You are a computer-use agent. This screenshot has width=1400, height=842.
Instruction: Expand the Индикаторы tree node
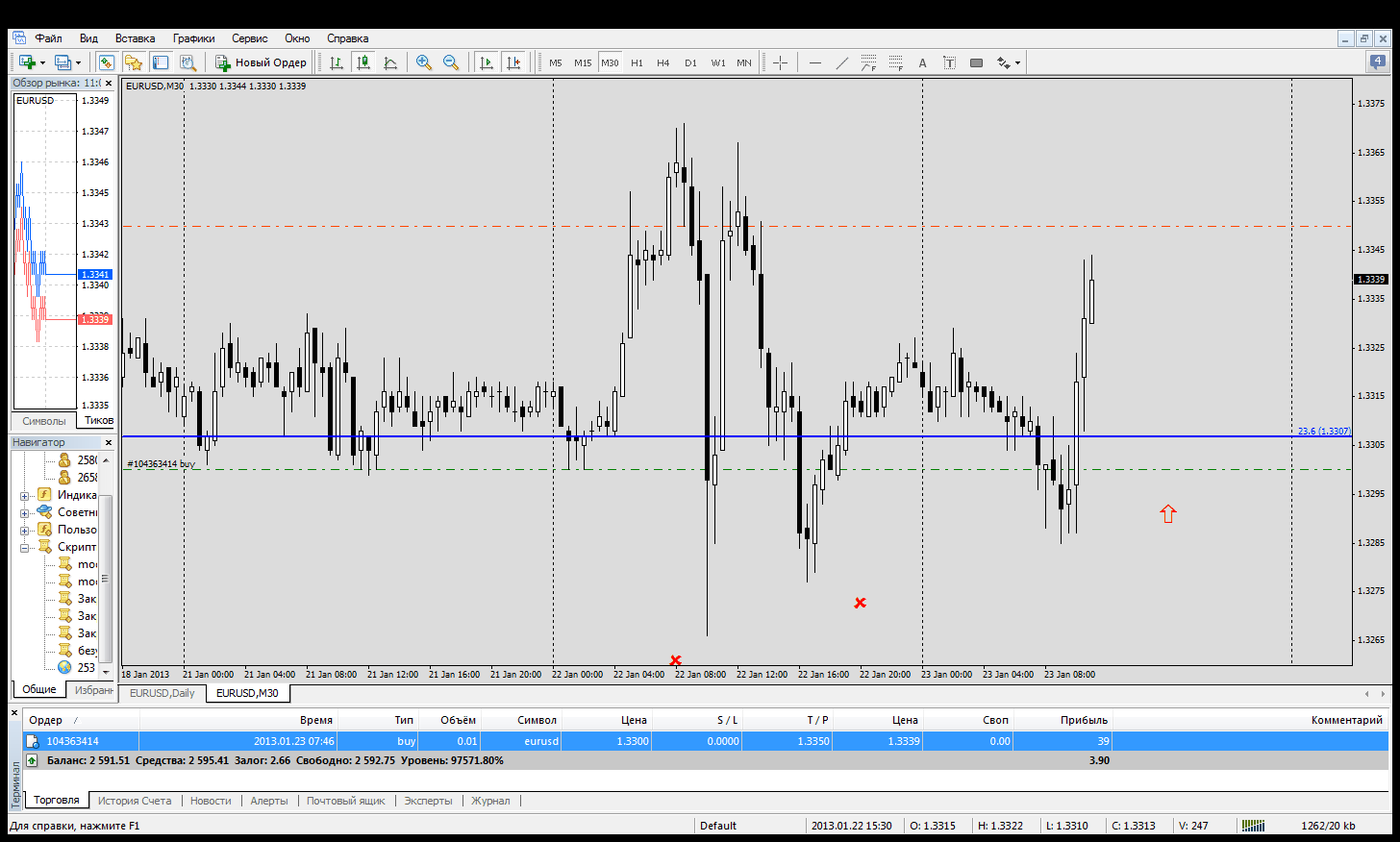tap(24, 496)
